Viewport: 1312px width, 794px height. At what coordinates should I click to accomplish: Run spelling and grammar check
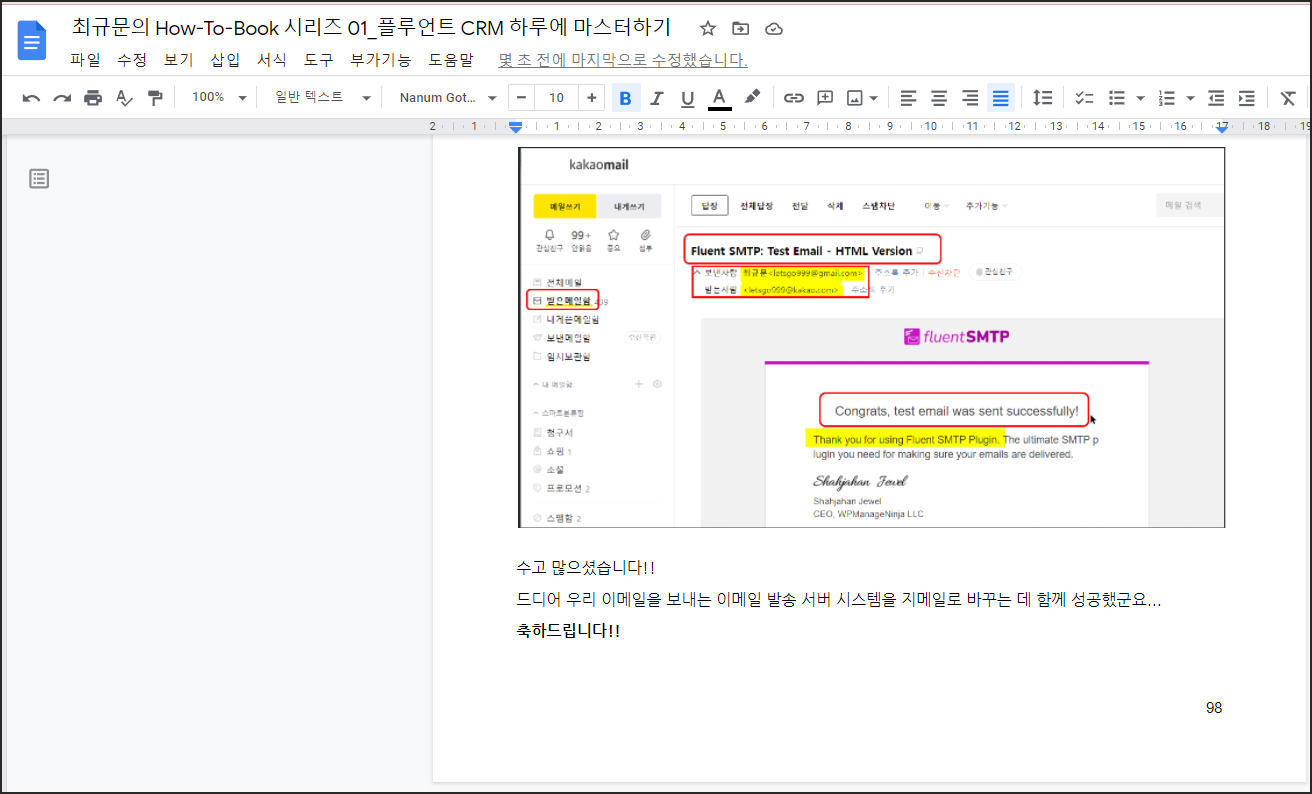[x=124, y=98]
